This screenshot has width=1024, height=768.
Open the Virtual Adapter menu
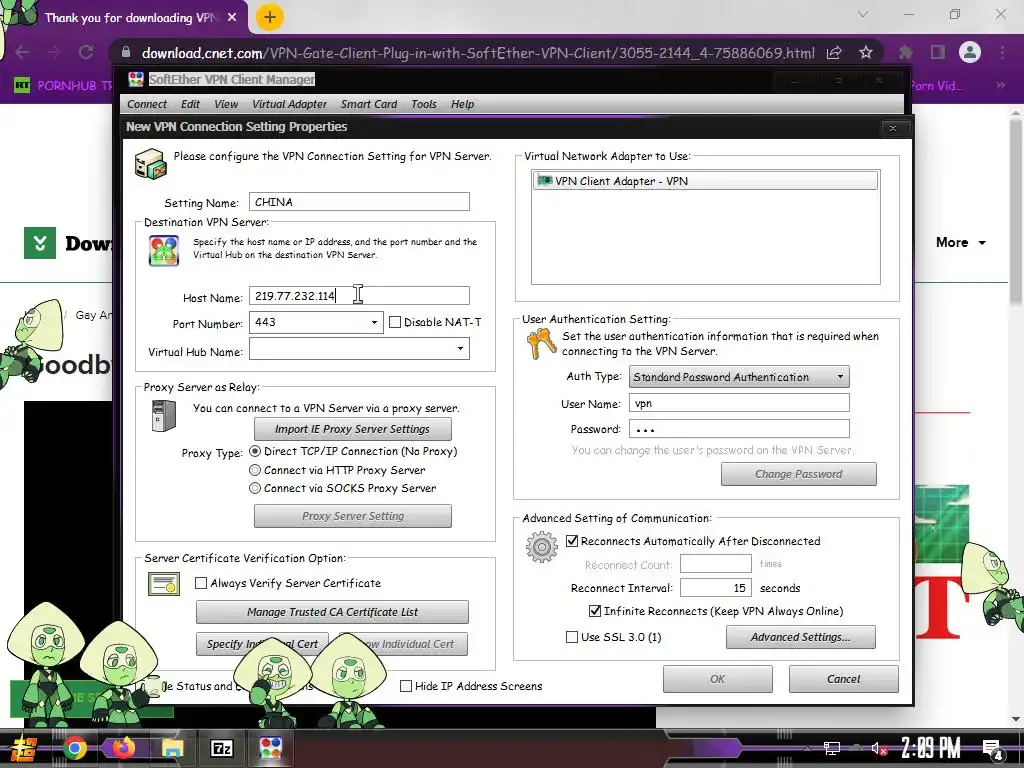[x=289, y=104]
